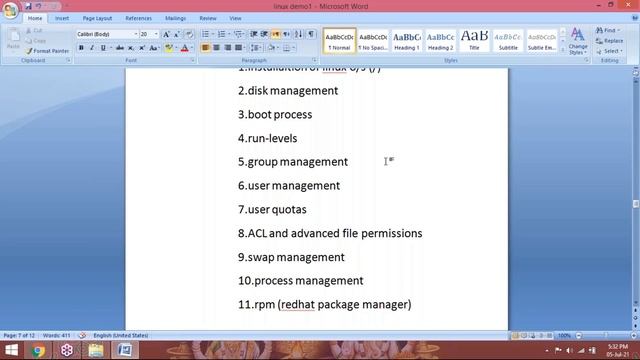640x360 pixels.
Task: Open numbering list dropdown
Action: pos(229,34)
